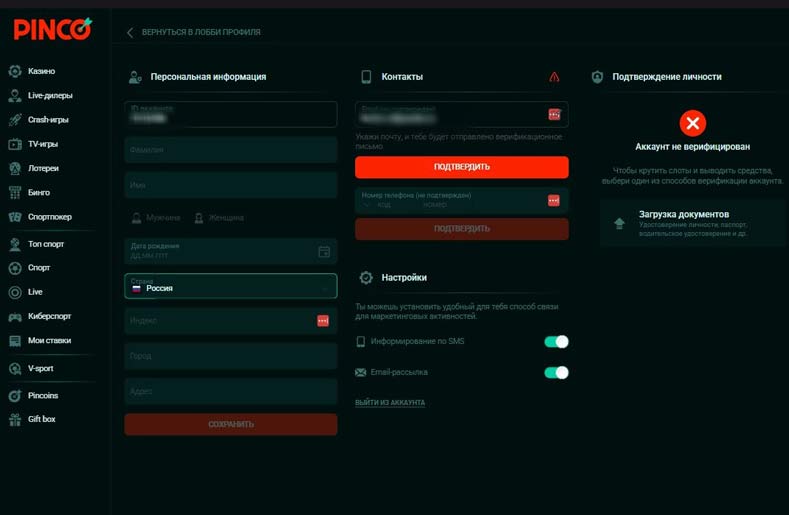Select the Мужчина gender option

157,217
